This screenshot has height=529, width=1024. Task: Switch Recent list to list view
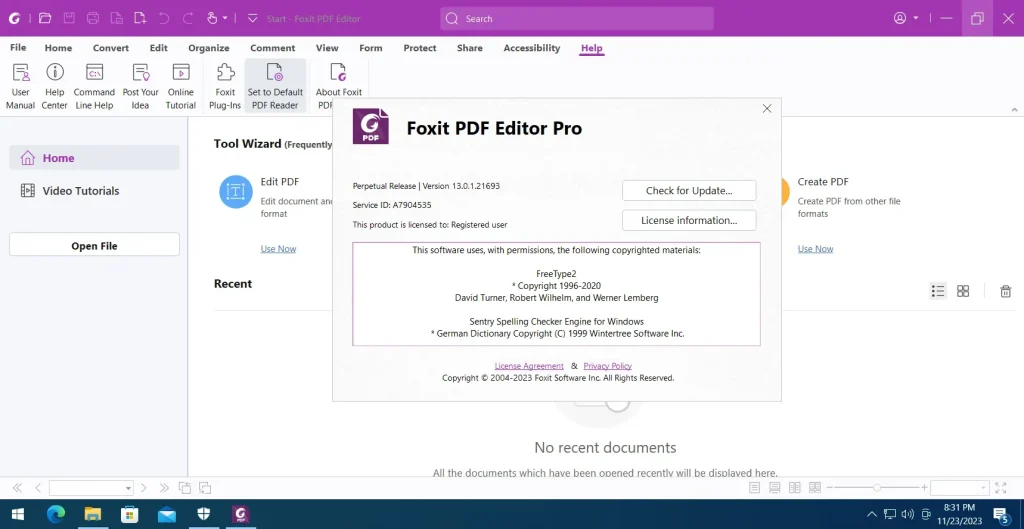(x=938, y=291)
